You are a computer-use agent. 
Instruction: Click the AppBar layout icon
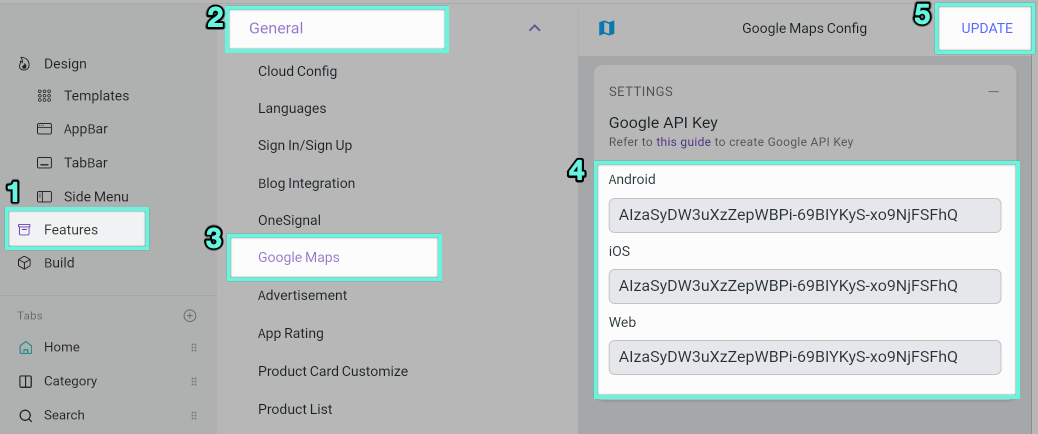click(44, 129)
